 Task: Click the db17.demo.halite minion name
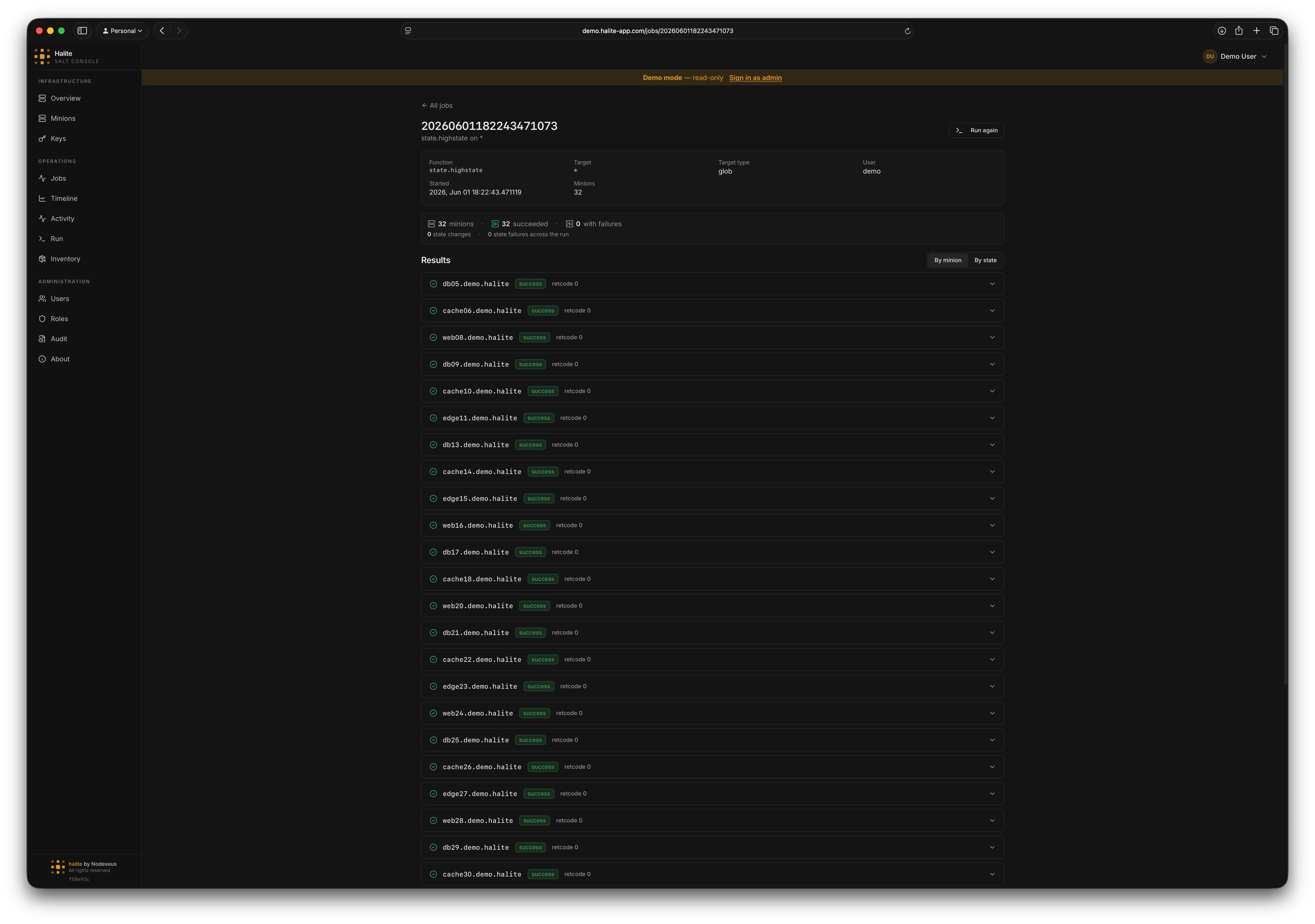click(x=475, y=552)
